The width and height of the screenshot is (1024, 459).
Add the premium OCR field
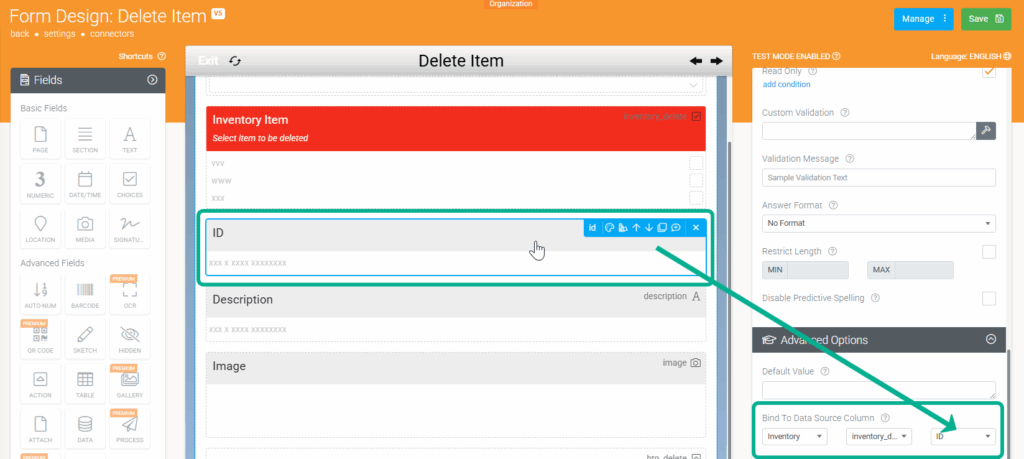[130, 295]
